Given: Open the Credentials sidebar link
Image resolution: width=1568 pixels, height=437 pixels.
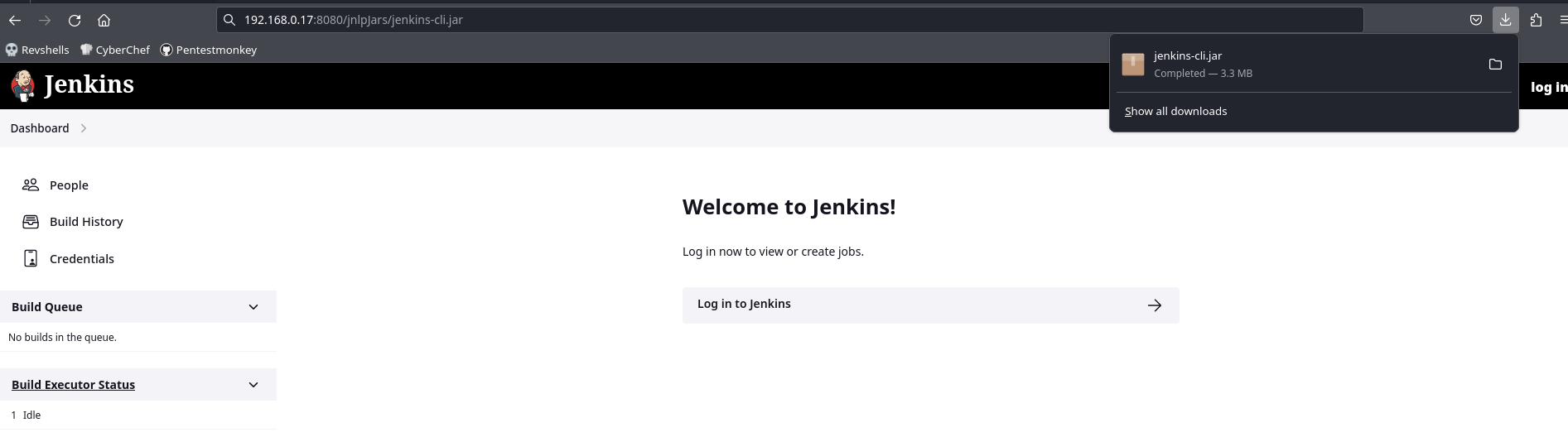Looking at the screenshot, I should (82, 259).
